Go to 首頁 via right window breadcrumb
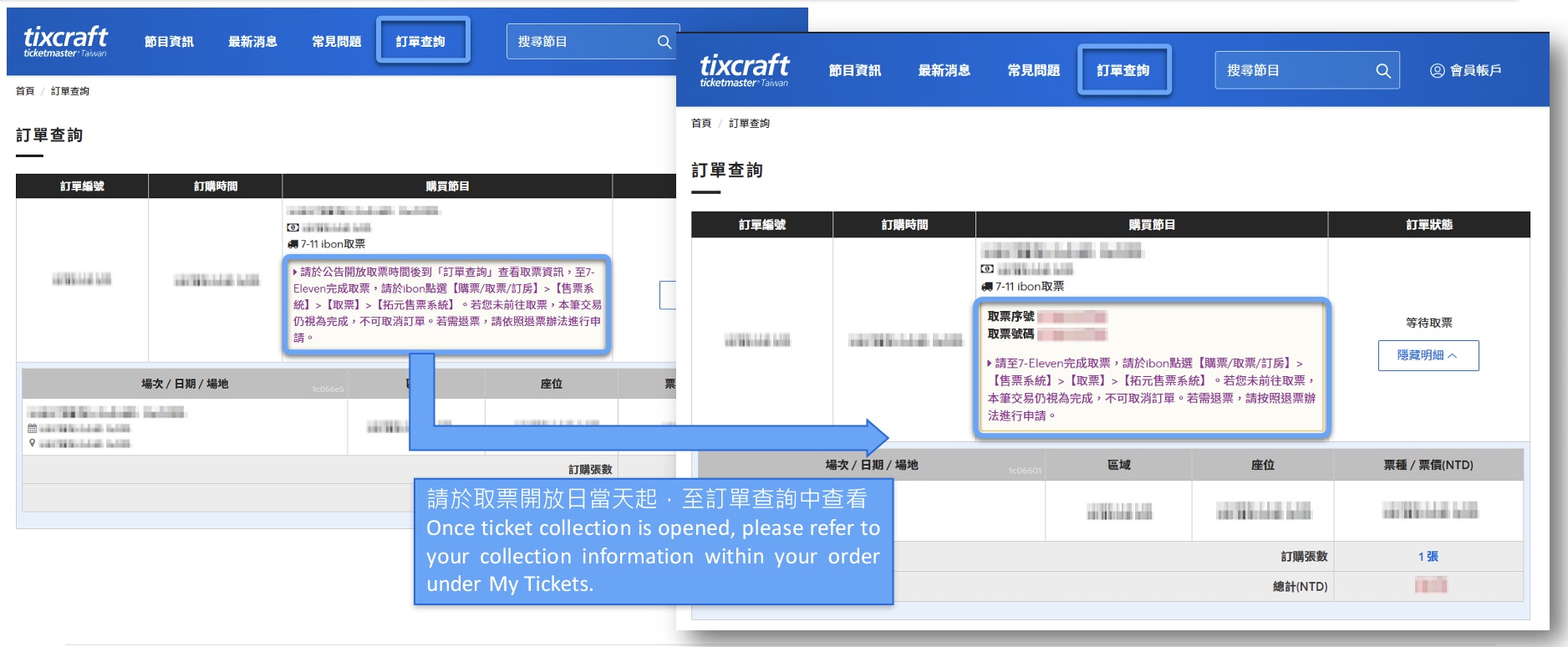The height and width of the screenshot is (647, 1568). [x=700, y=124]
